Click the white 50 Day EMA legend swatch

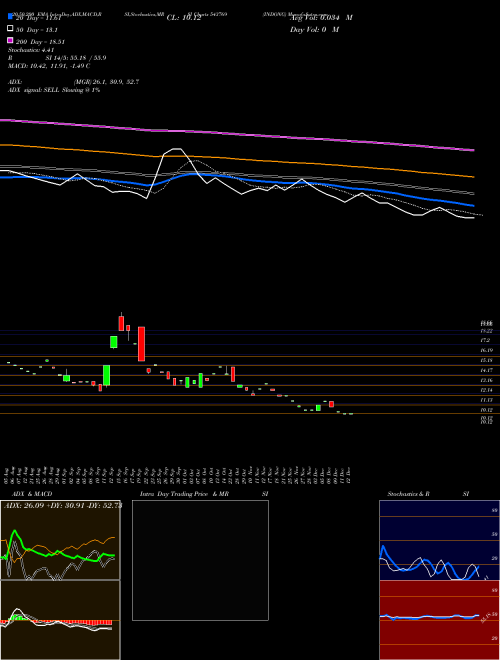pyautogui.click(x=10, y=29)
